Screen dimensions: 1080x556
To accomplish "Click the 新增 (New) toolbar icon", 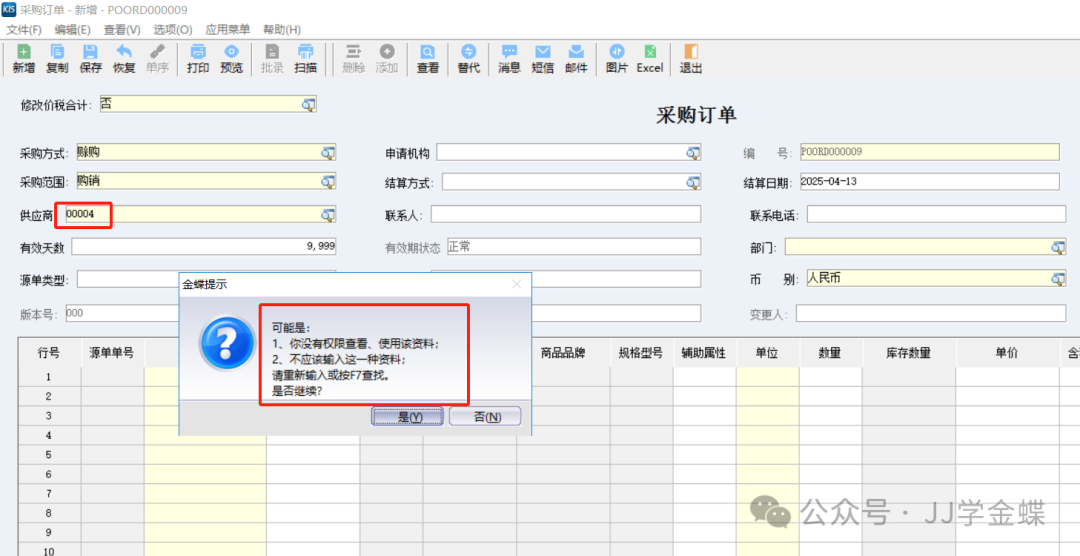I will [24, 59].
